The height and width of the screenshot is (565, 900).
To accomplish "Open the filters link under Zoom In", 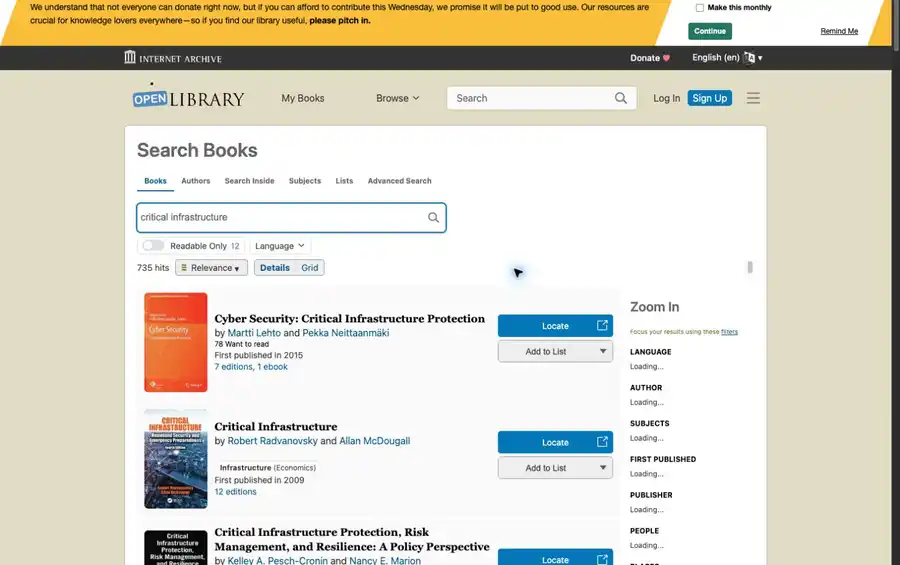I will point(729,332).
